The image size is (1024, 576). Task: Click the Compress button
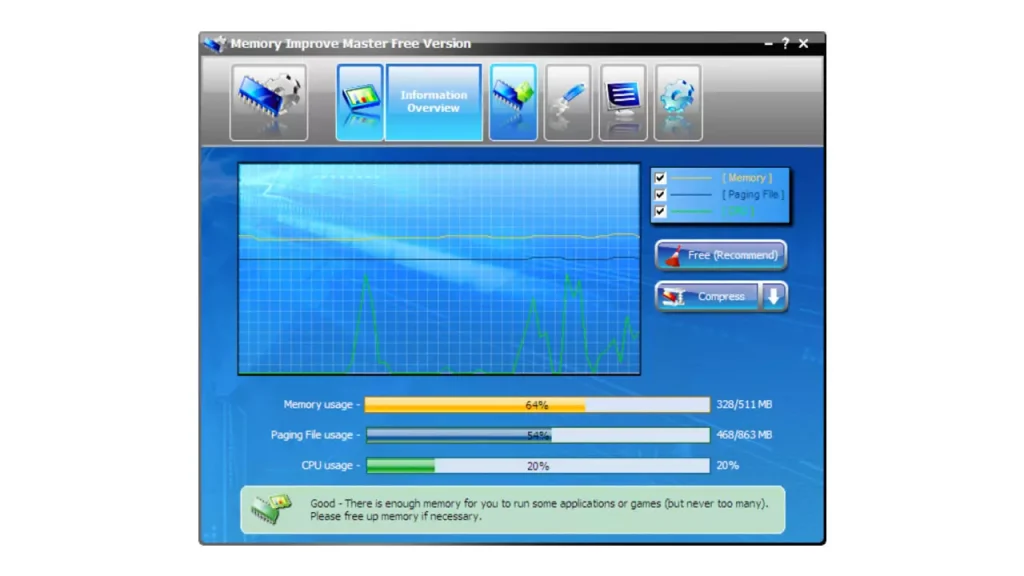coord(708,296)
